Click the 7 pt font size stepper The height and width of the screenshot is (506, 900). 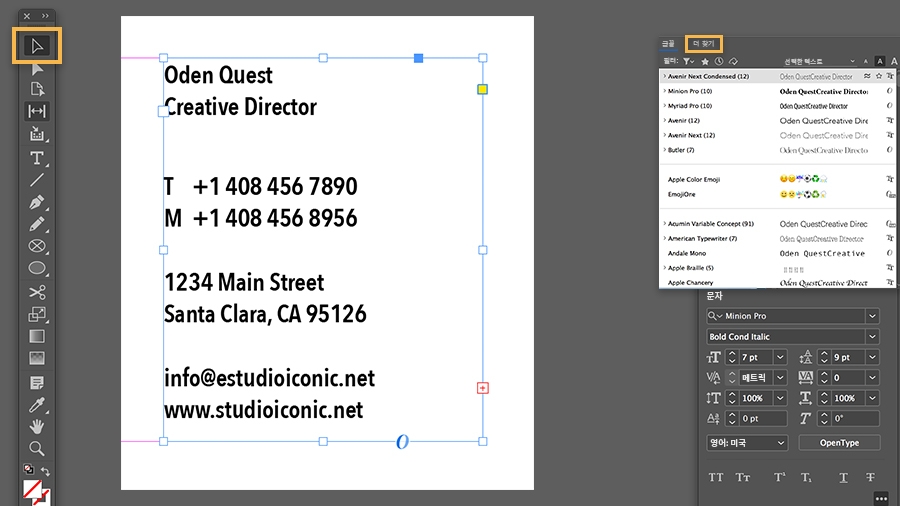(x=731, y=357)
